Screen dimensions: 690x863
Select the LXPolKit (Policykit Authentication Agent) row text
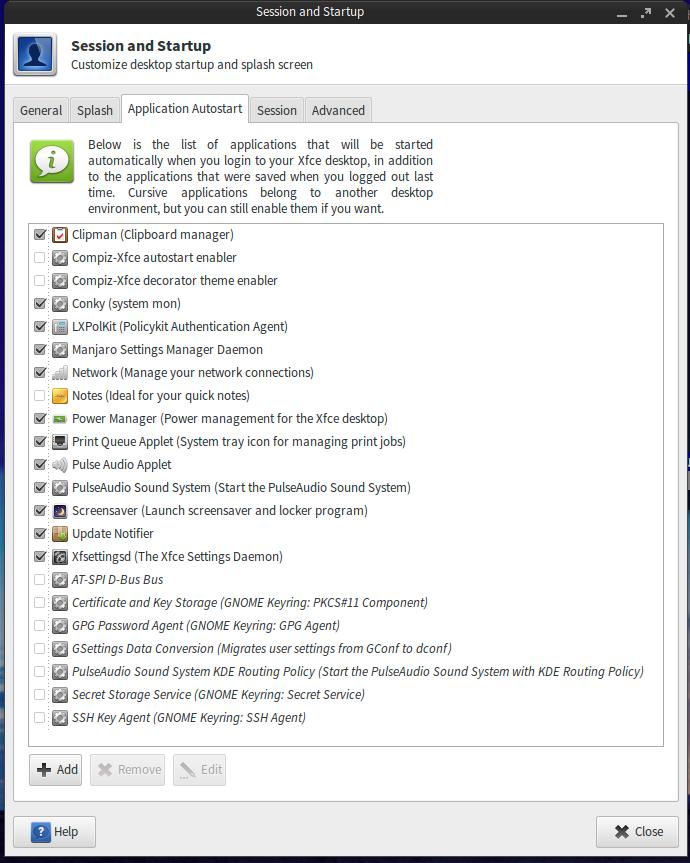(x=180, y=326)
